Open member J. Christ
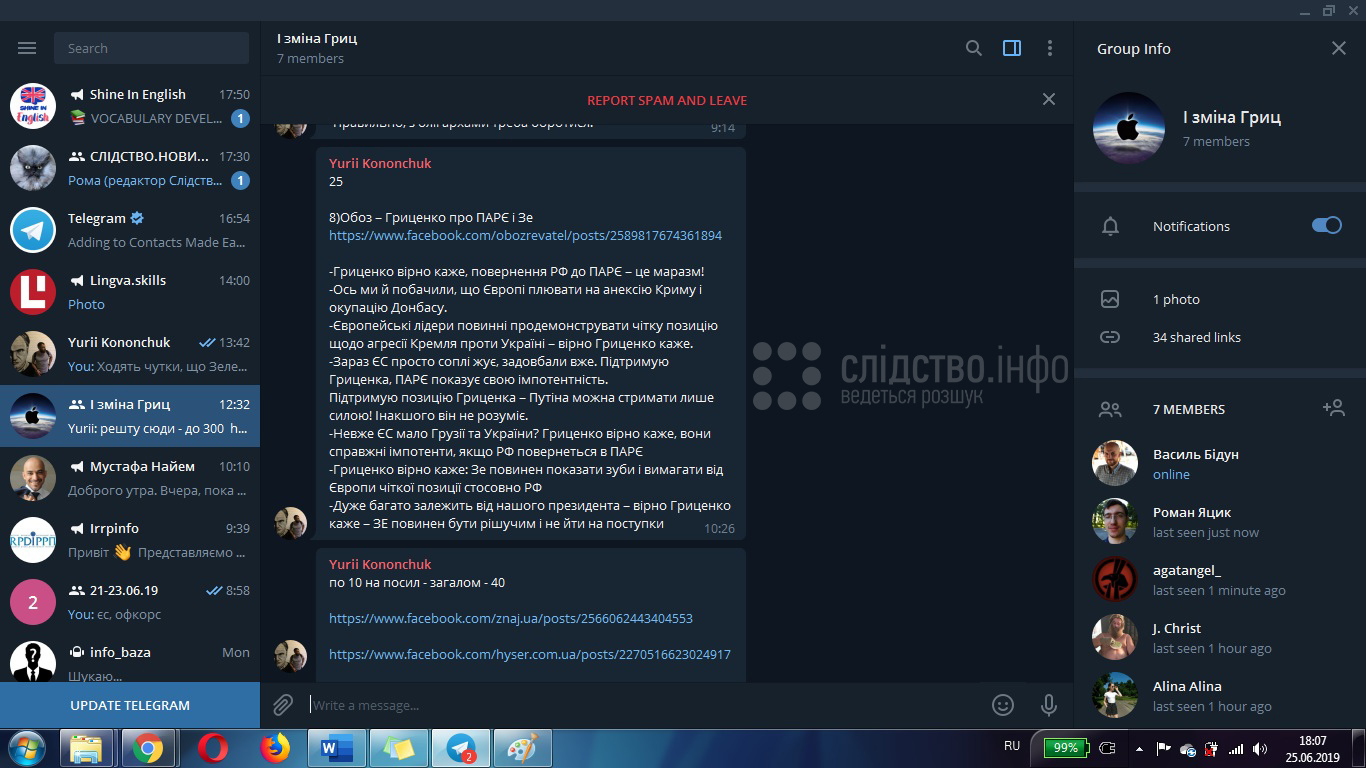Viewport: 1366px width, 768px height. click(x=1220, y=637)
